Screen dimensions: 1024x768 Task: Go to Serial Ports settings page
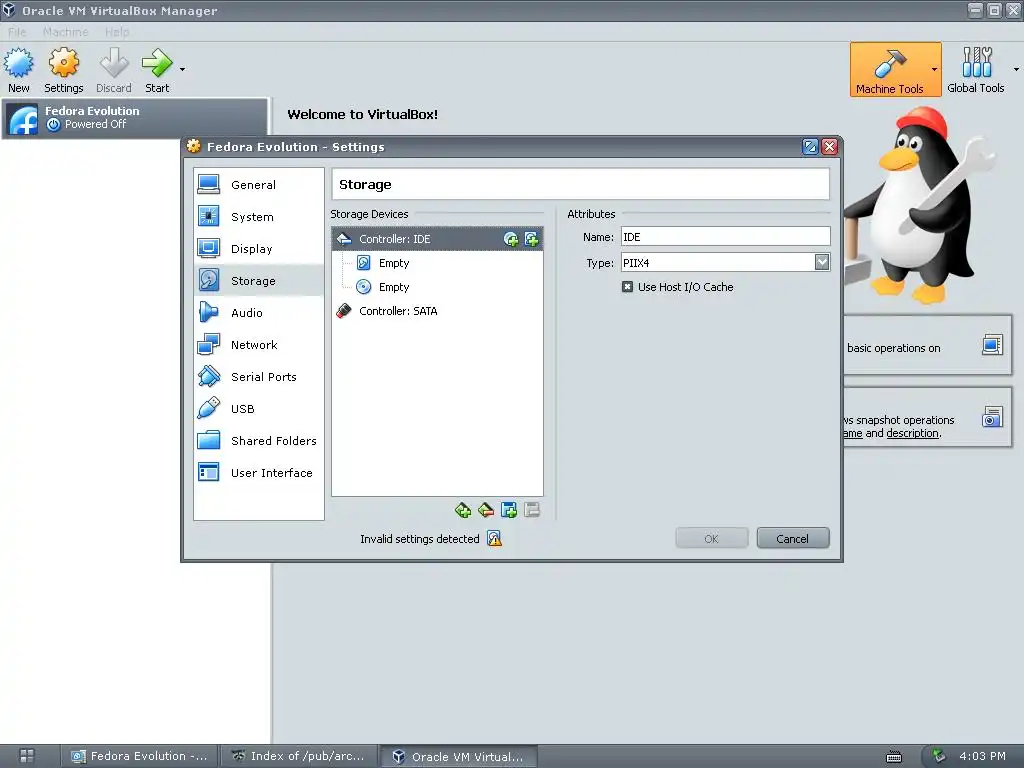259,377
